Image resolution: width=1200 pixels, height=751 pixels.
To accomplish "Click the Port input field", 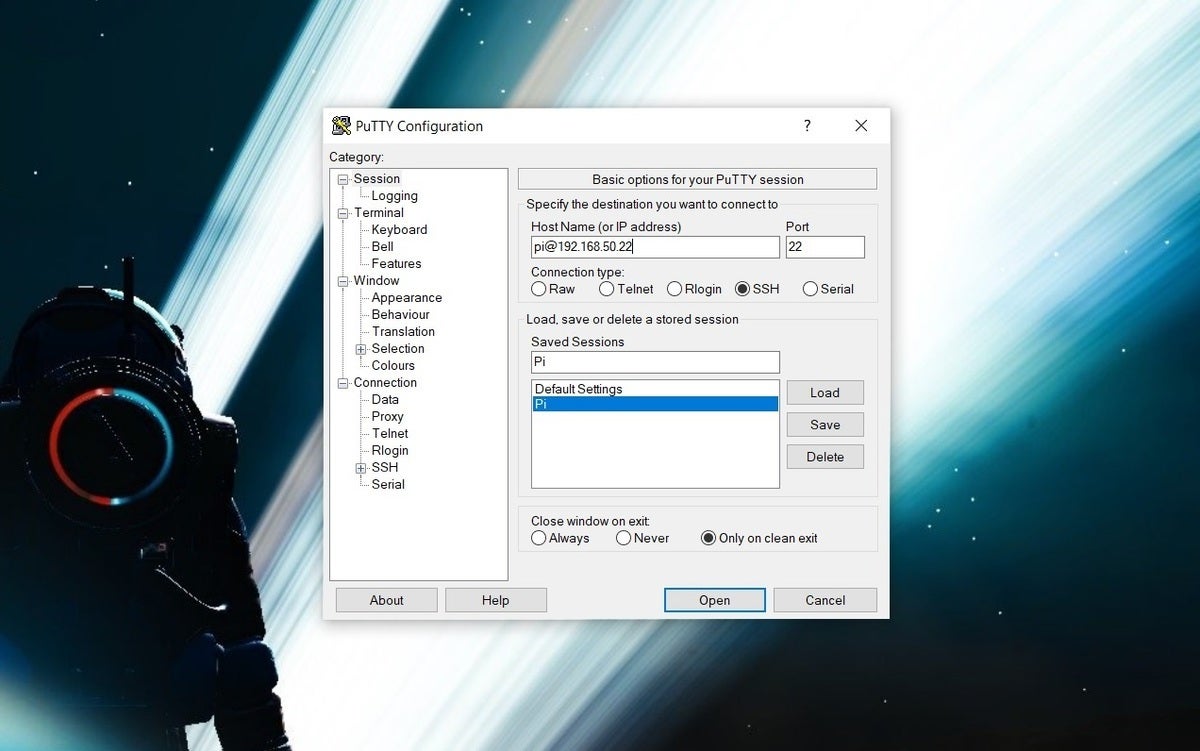I will [825, 247].
